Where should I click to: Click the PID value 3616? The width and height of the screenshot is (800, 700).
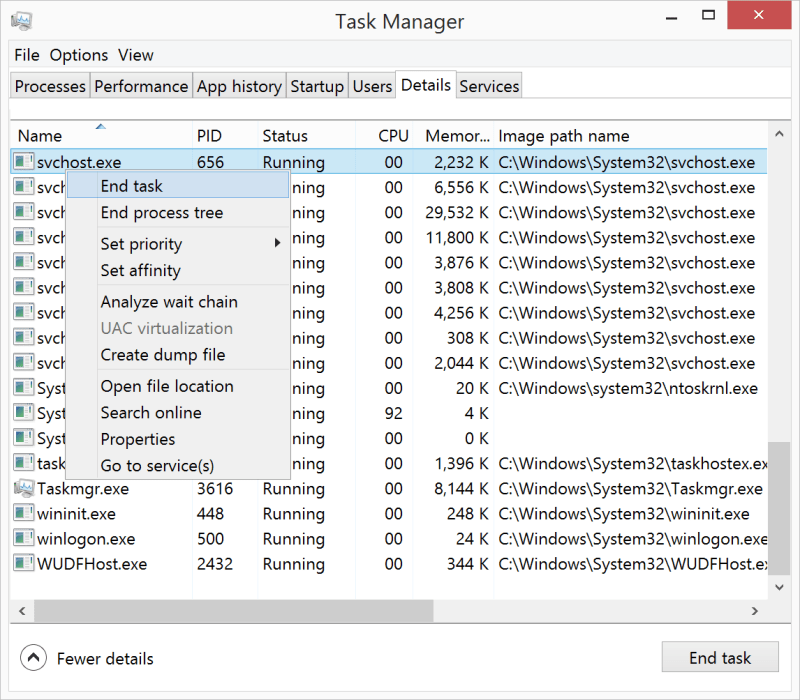click(x=215, y=489)
